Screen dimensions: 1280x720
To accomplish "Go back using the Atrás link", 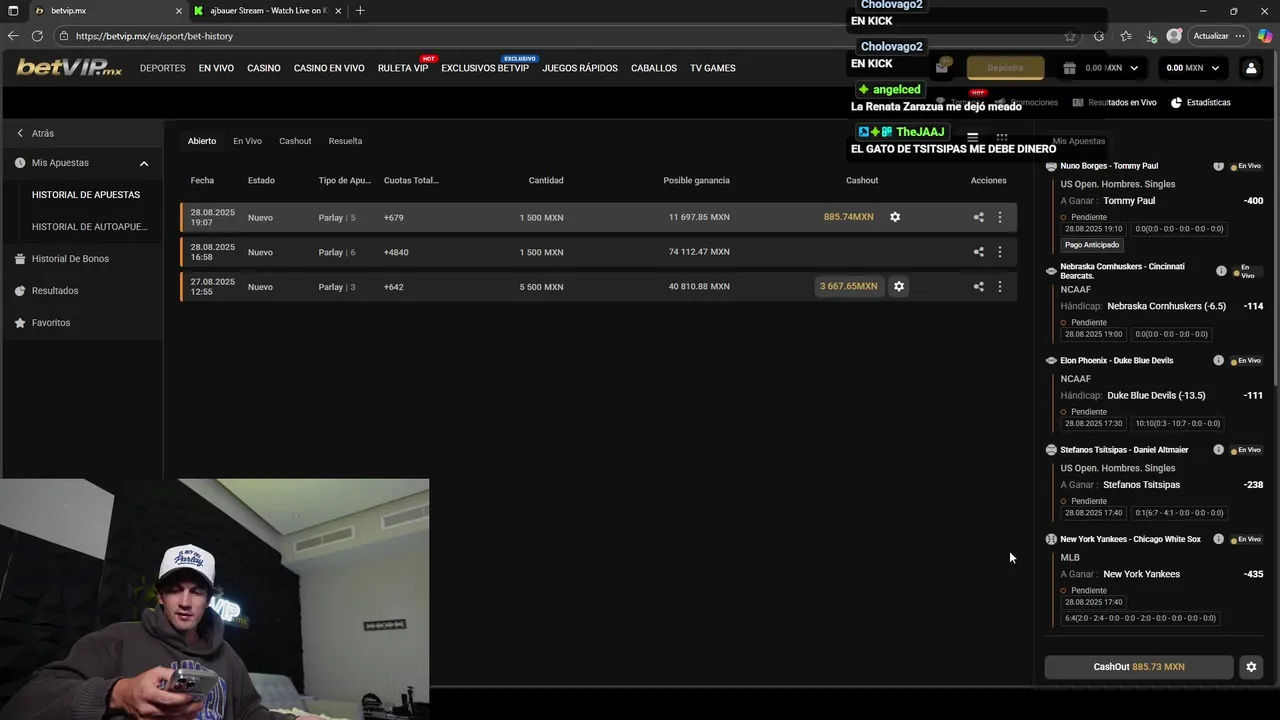I will (35, 133).
